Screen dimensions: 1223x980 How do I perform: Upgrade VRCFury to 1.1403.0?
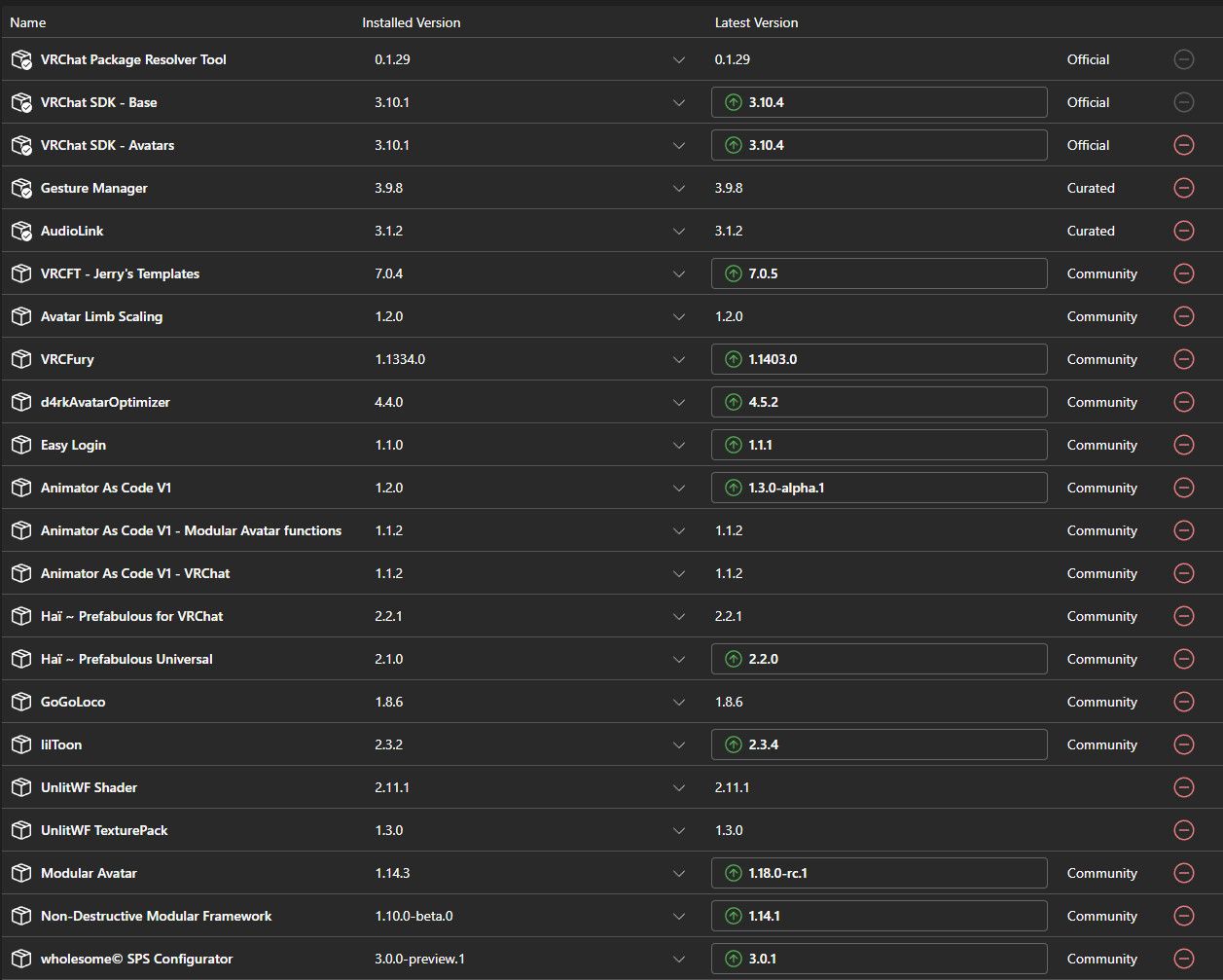pos(880,359)
